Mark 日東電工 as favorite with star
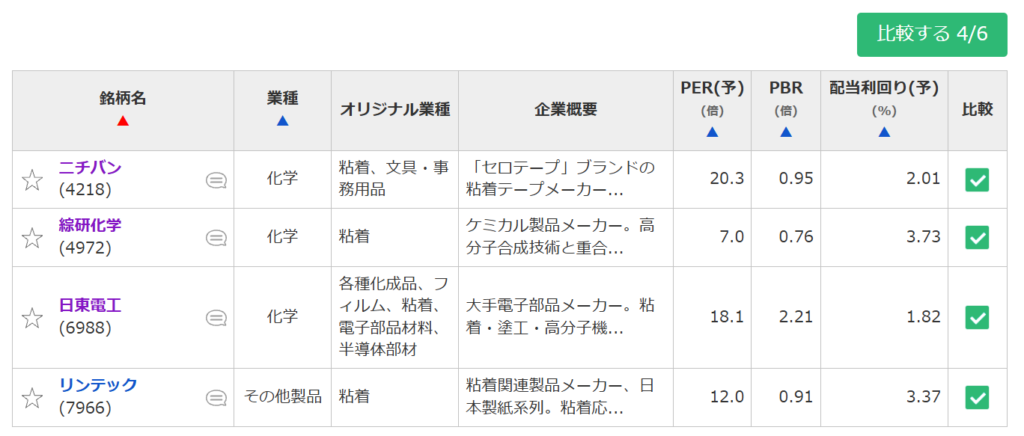The width and height of the screenshot is (1024, 436). tap(32, 318)
